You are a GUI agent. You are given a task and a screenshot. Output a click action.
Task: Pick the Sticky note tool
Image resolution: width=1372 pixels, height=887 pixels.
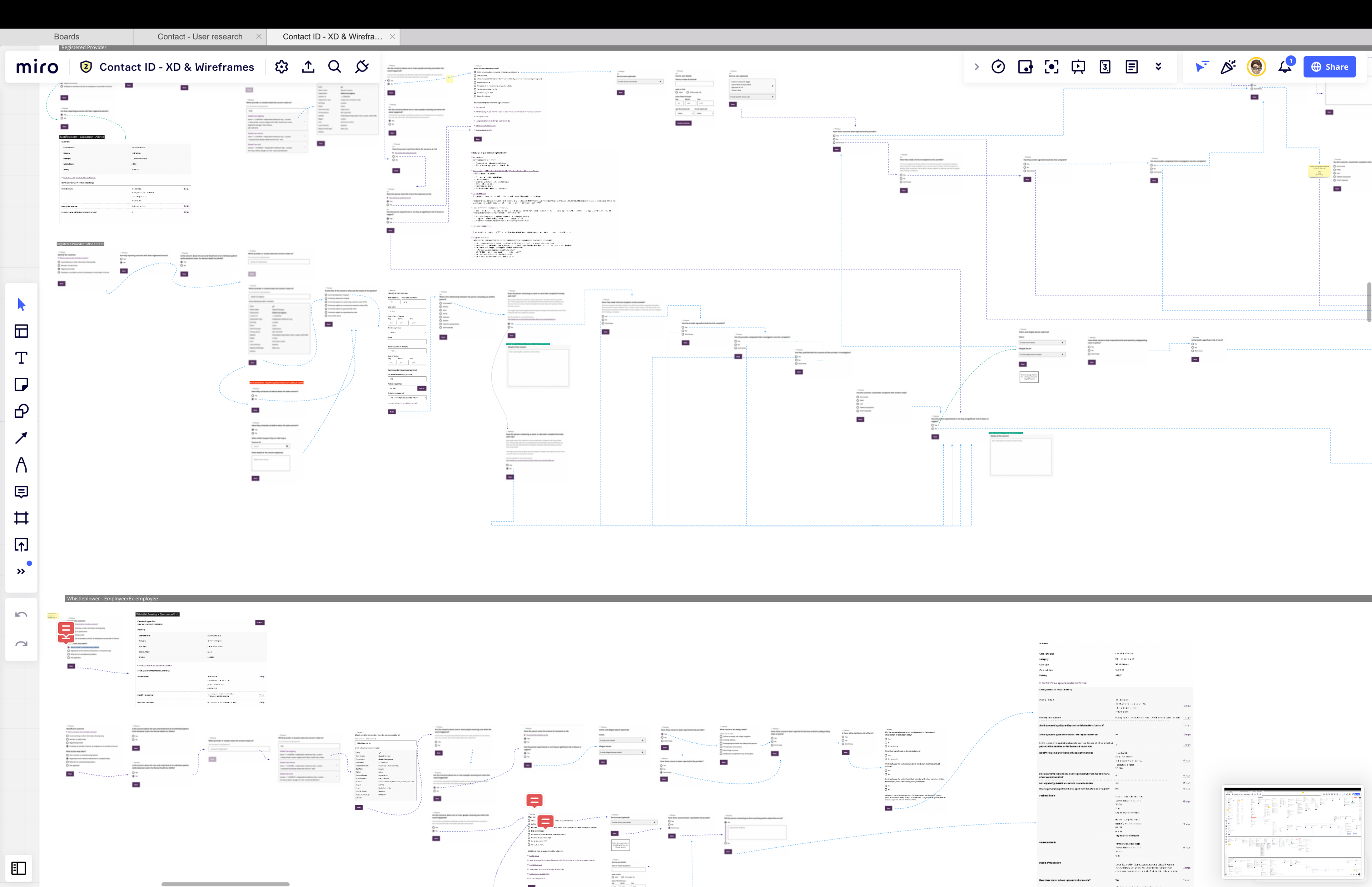(x=21, y=384)
